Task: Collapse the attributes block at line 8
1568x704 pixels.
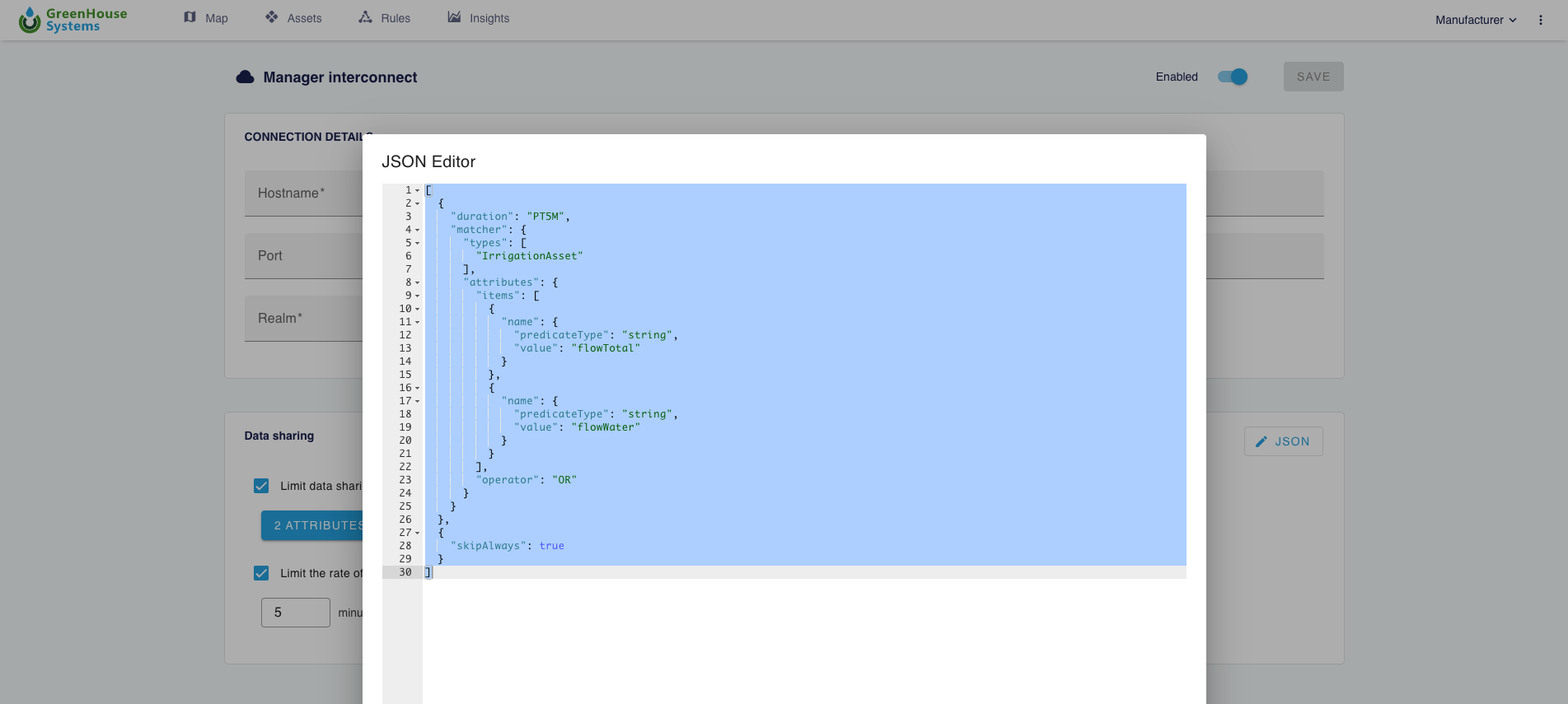Action: pyautogui.click(x=417, y=283)
